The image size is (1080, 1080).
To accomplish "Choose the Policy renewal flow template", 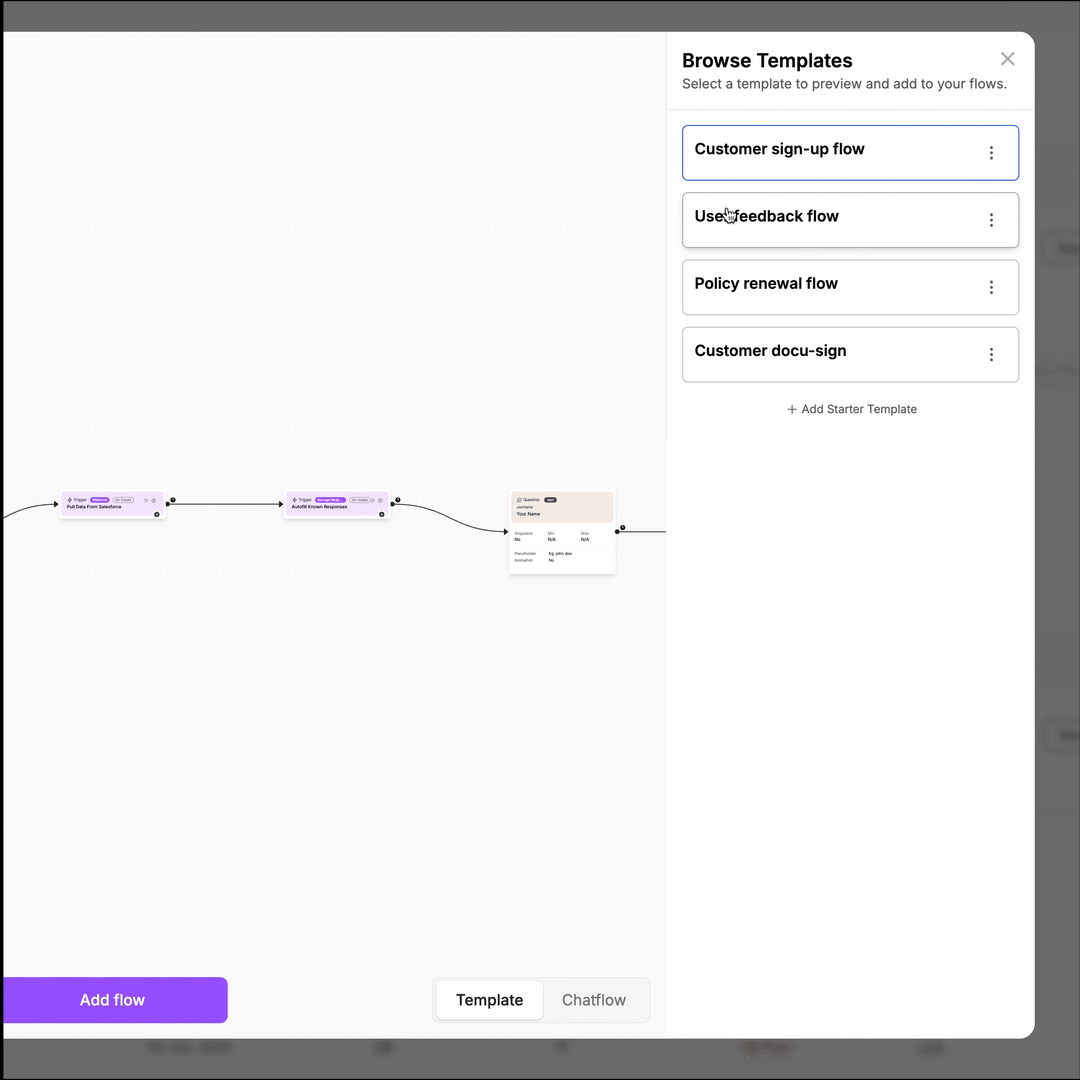I will pyautogui.click(x=850, y=287).
